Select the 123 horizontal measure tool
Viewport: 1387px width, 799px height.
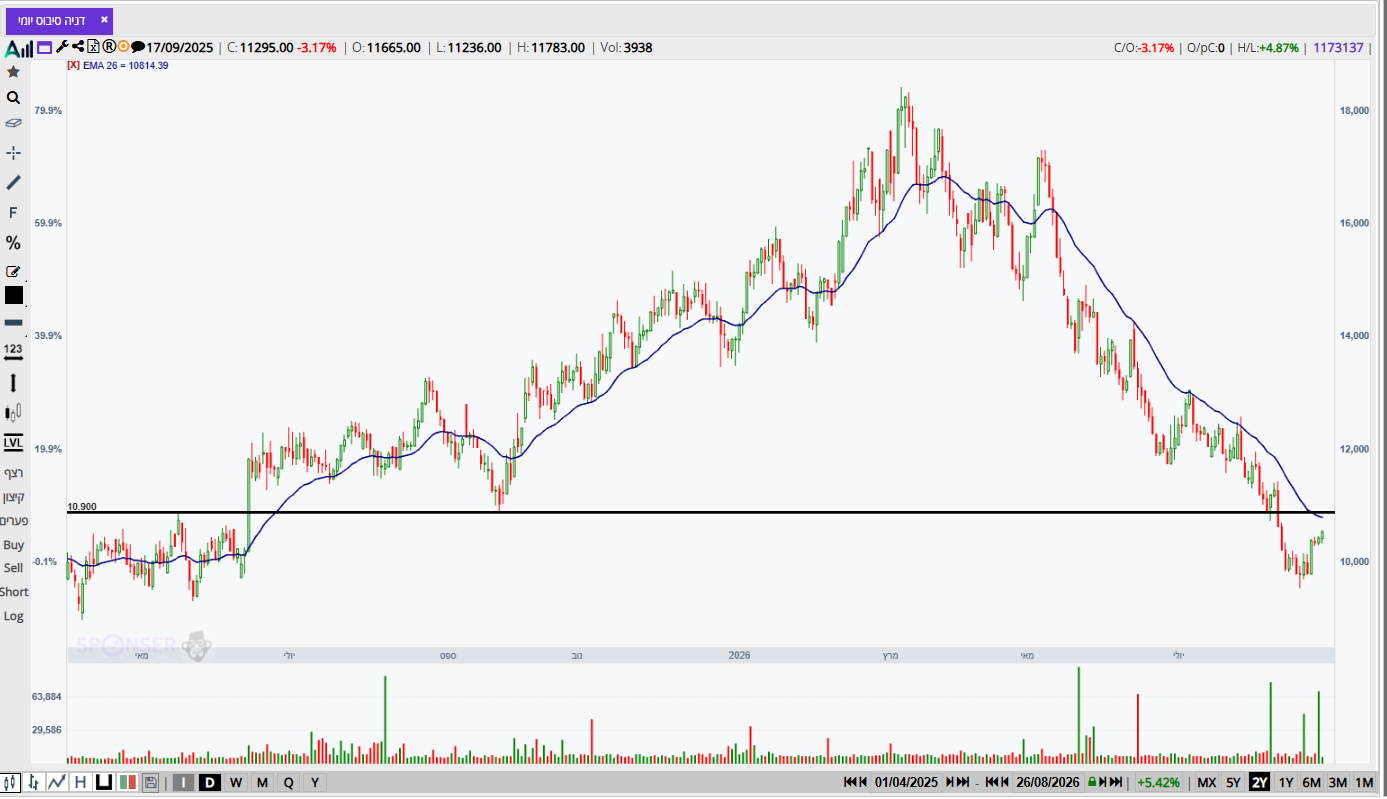(x=13, y=351)
